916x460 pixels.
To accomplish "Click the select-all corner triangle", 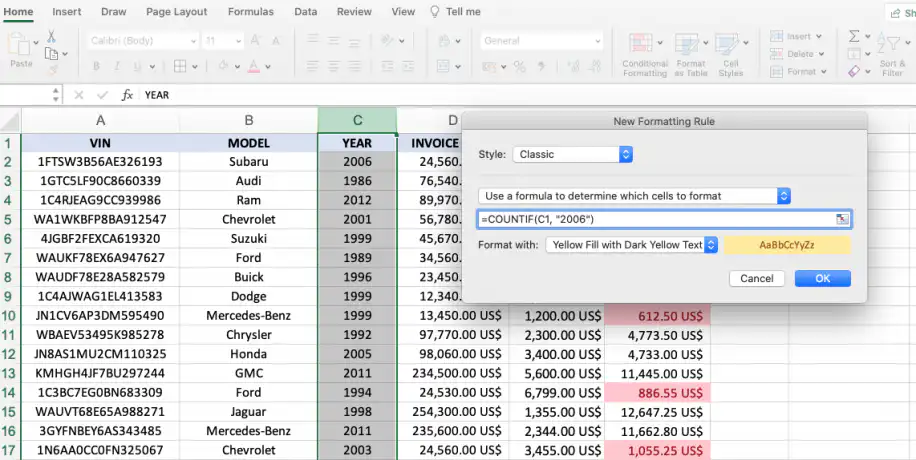I will click(x=11, y=122).
